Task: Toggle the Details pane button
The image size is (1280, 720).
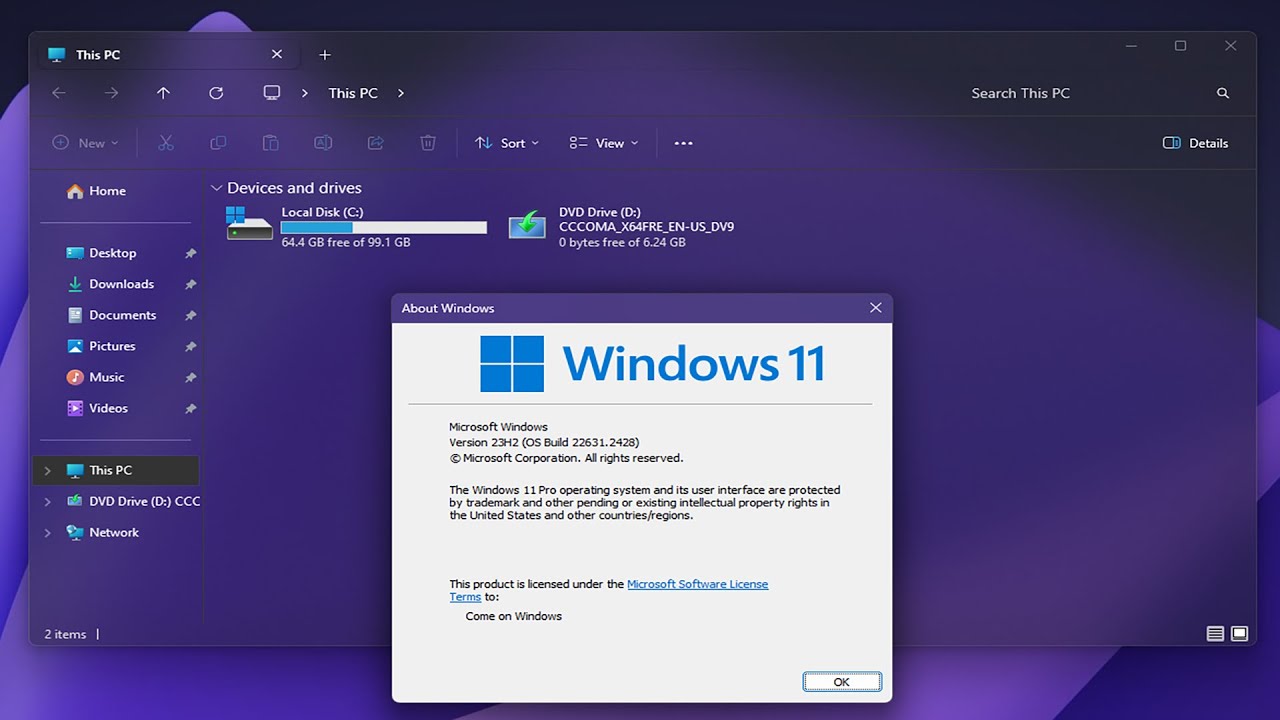Action: click(x=1195, y=143)
